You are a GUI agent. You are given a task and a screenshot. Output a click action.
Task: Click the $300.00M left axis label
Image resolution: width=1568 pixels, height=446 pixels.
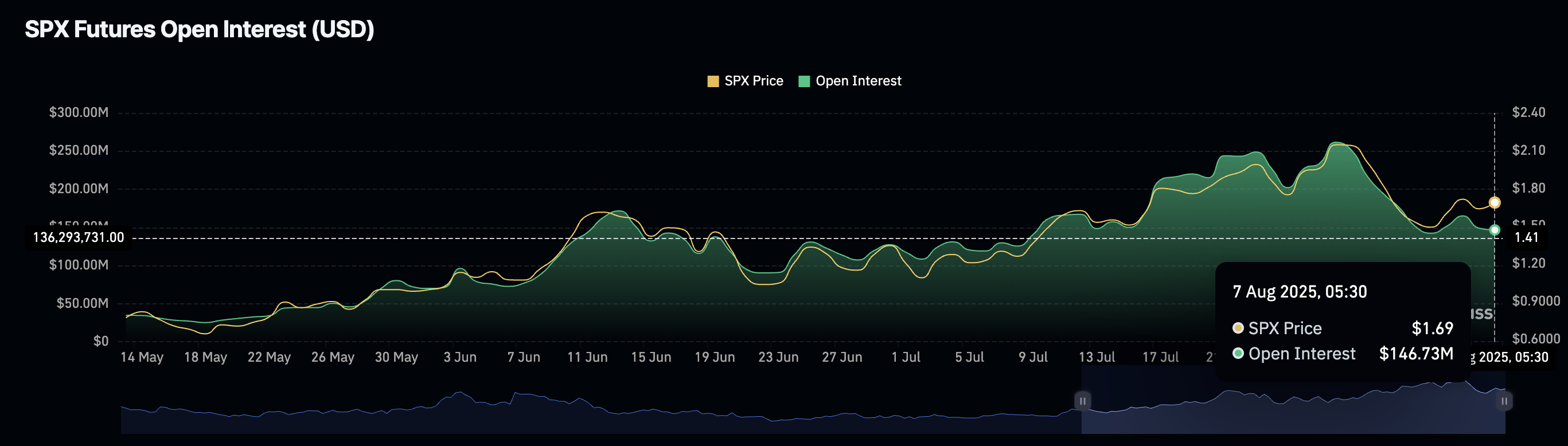pos(79,112)
